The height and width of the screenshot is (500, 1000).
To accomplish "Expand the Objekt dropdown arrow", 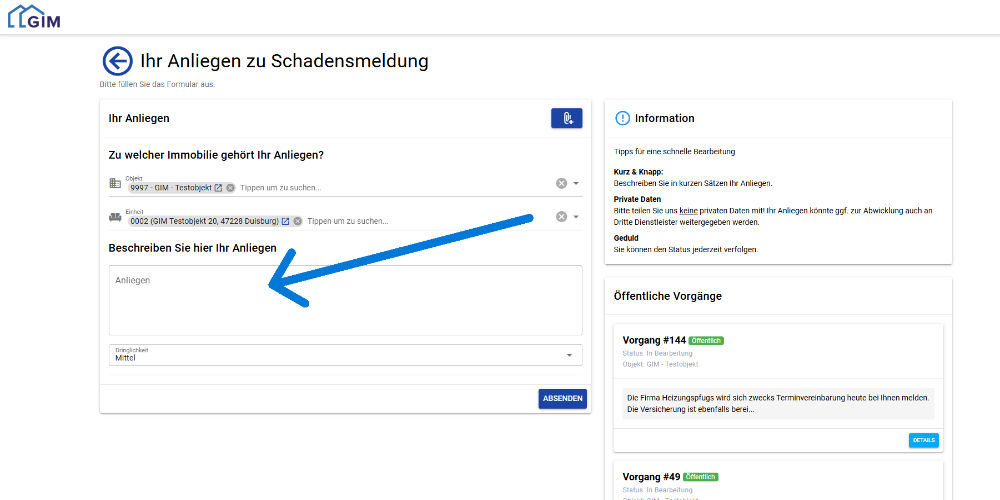I will pyautogui.click(x=576, y=183).
